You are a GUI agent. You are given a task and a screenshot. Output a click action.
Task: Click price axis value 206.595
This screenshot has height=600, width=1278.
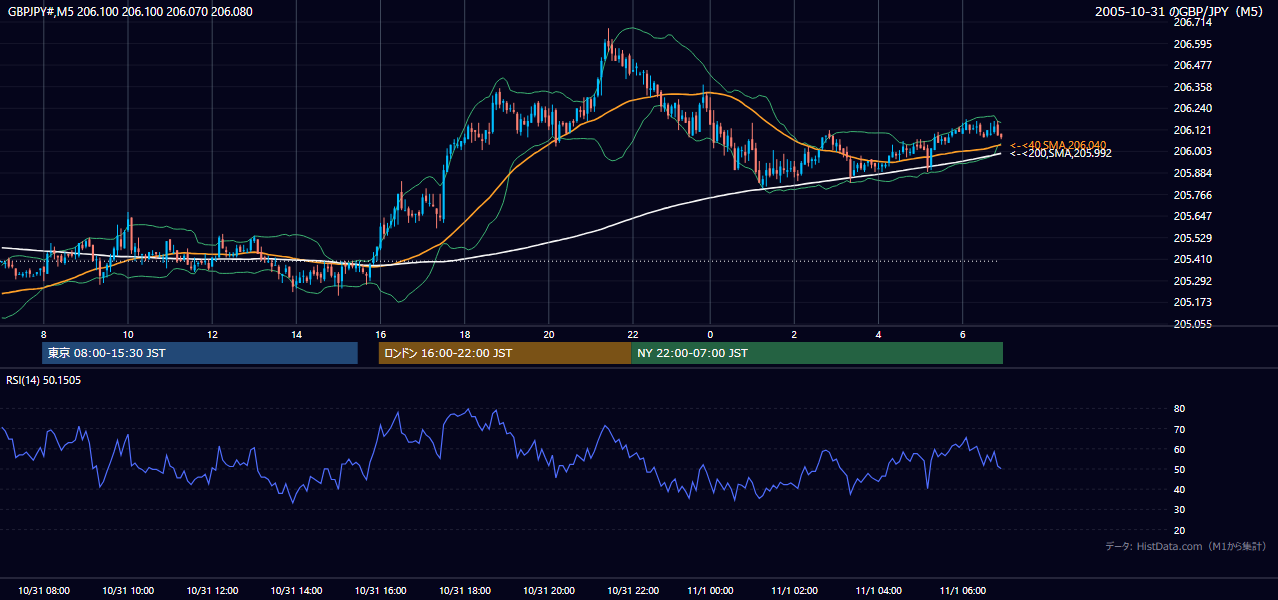pyautogui.click(x=1193, y=44)
